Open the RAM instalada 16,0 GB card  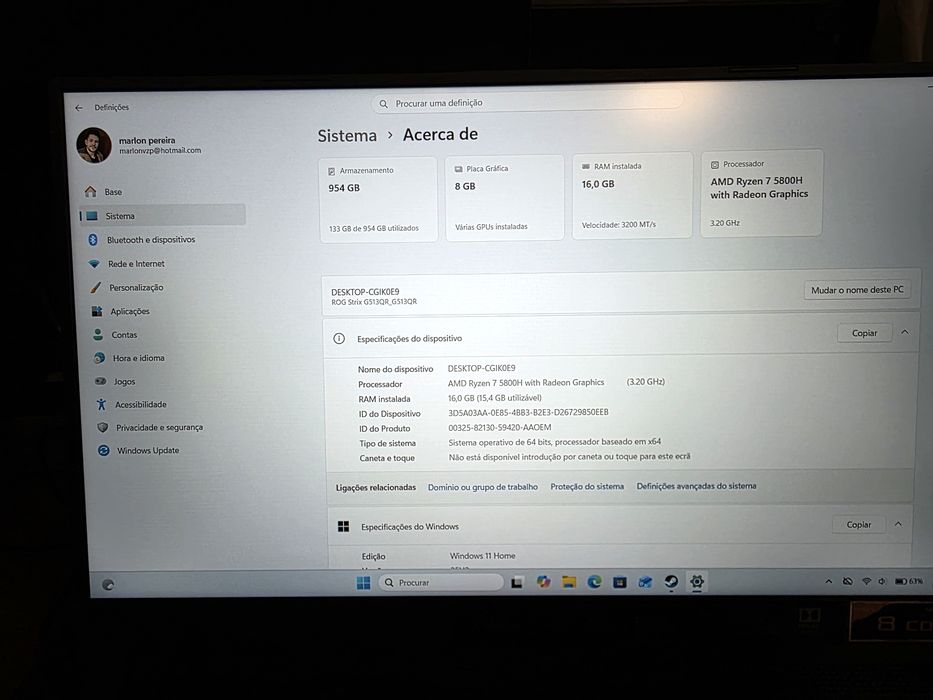click(x=632, y=195)
